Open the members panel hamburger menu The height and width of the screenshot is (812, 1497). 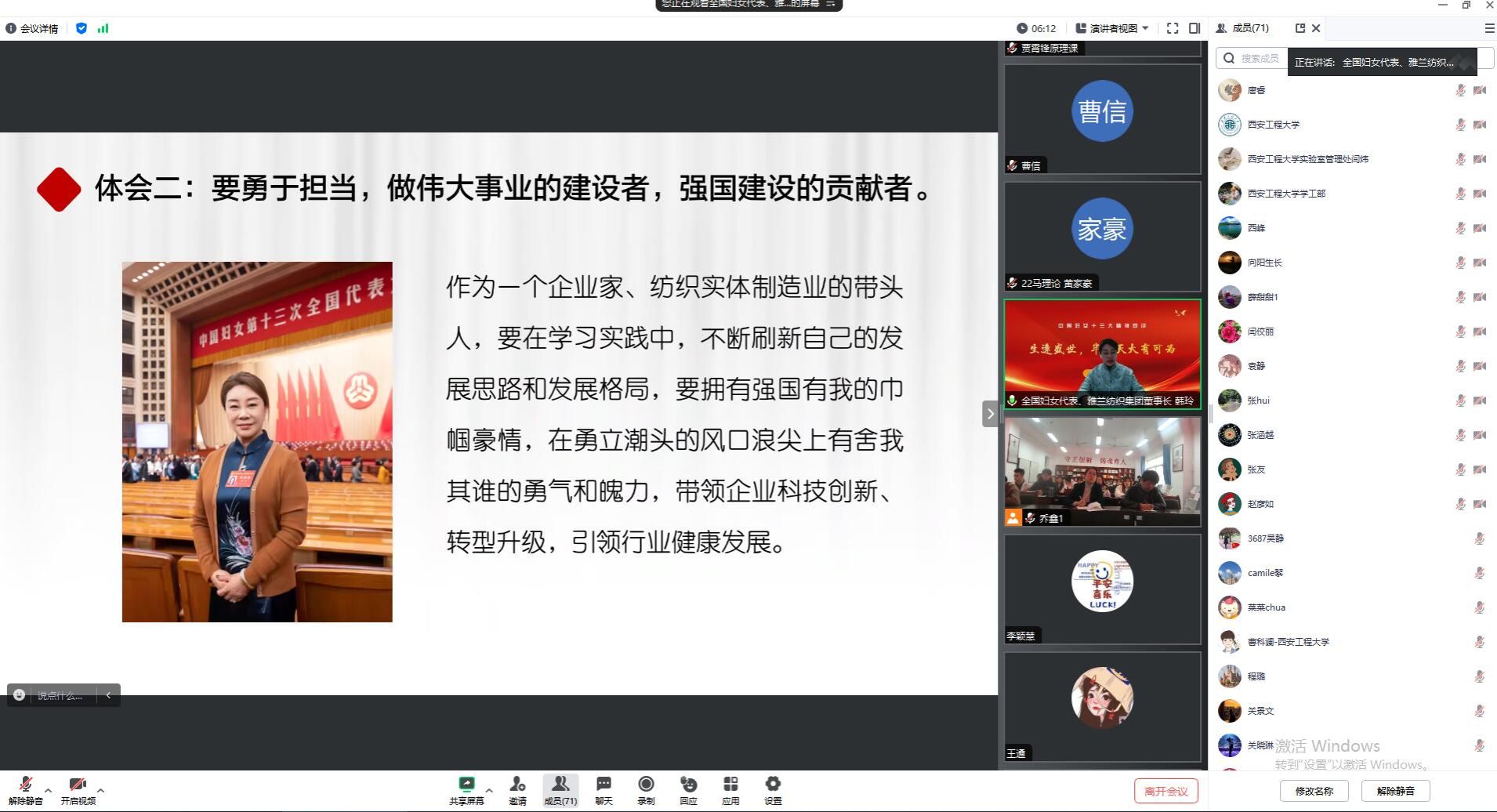pyautogui.click(x=1489, y=28)
